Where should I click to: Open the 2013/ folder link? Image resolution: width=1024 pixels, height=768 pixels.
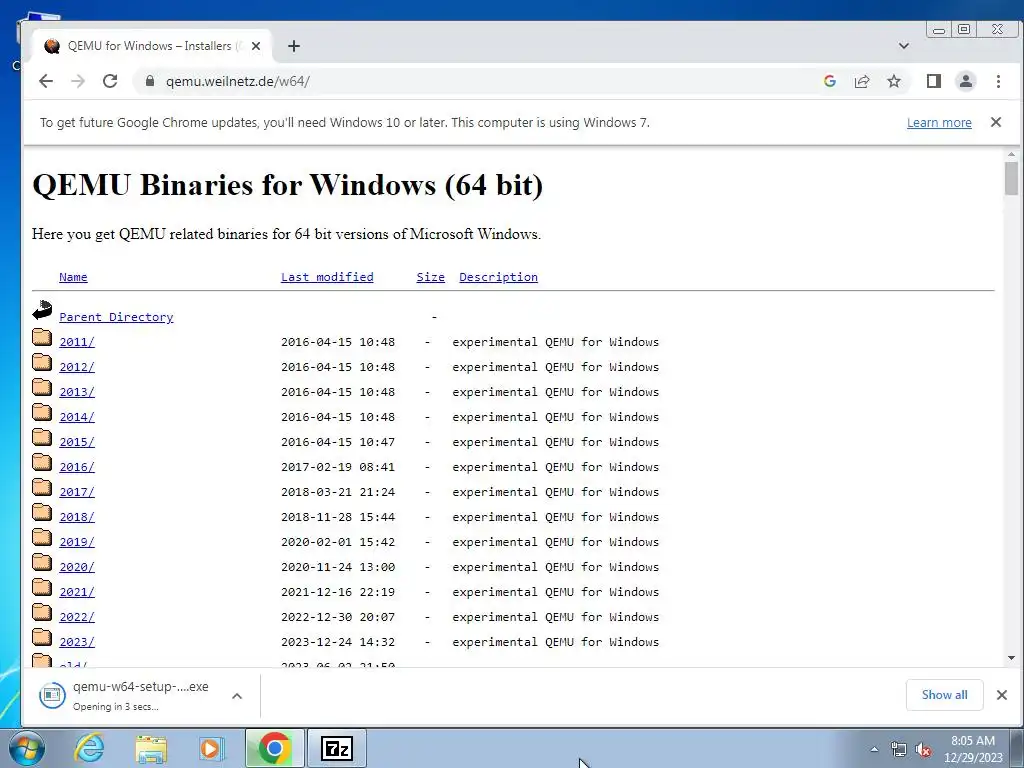click(76, 392)
